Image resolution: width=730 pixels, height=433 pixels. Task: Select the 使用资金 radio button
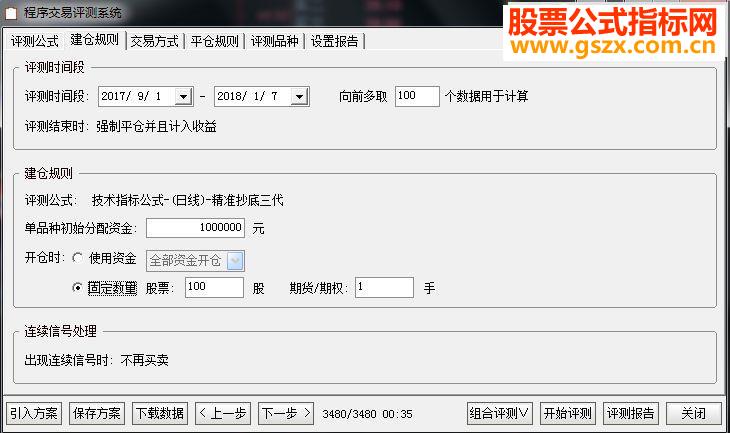[78, 257]
